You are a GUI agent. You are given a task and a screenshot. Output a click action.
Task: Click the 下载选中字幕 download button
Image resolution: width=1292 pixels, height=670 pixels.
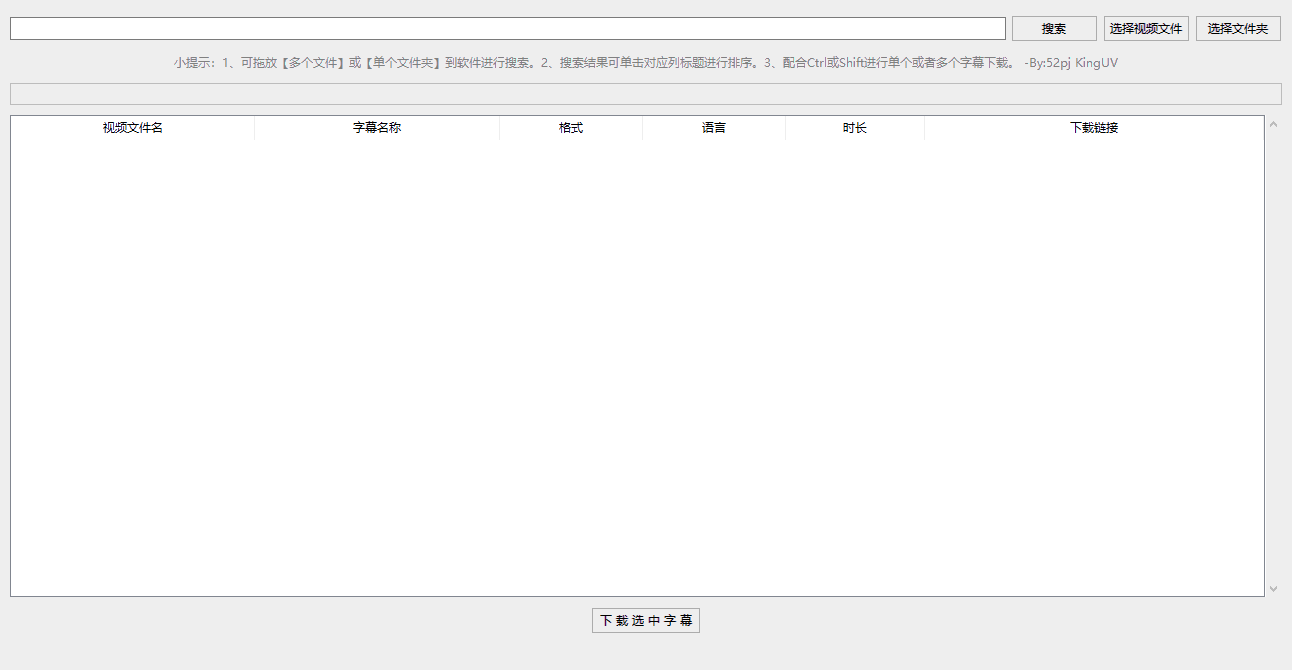pos(646,620)
